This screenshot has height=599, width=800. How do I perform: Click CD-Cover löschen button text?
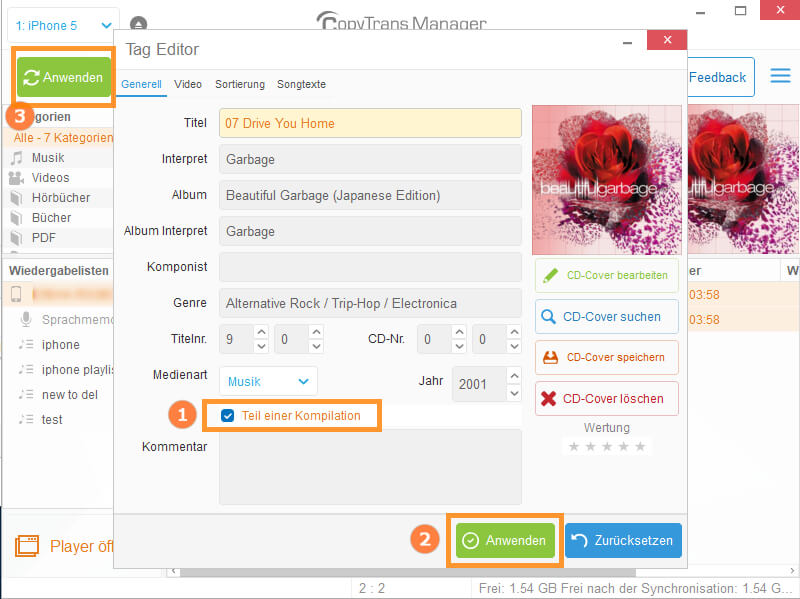pyautogui.click(x=613, y=398)
